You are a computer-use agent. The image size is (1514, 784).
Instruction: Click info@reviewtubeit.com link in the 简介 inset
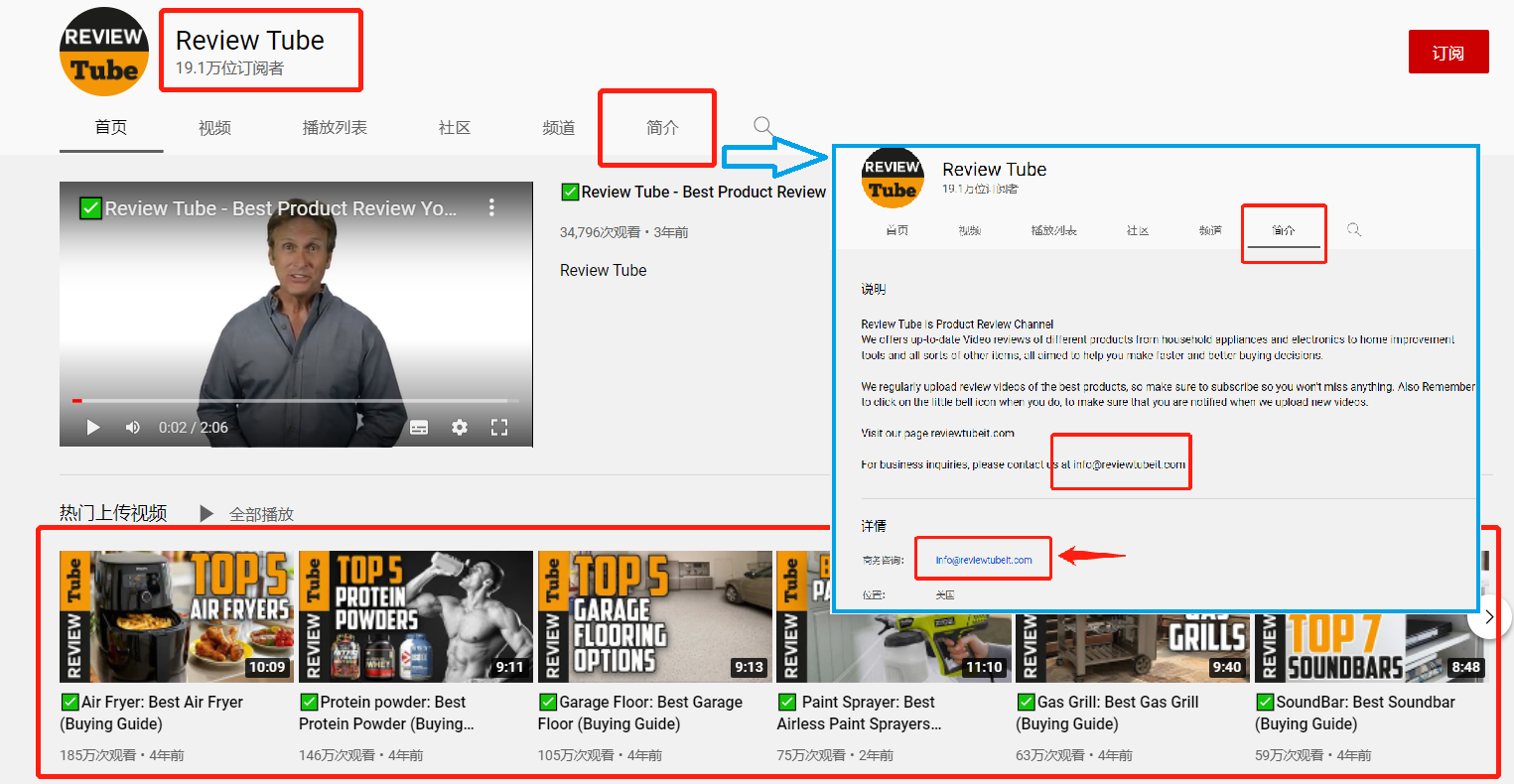pos(984,560)
